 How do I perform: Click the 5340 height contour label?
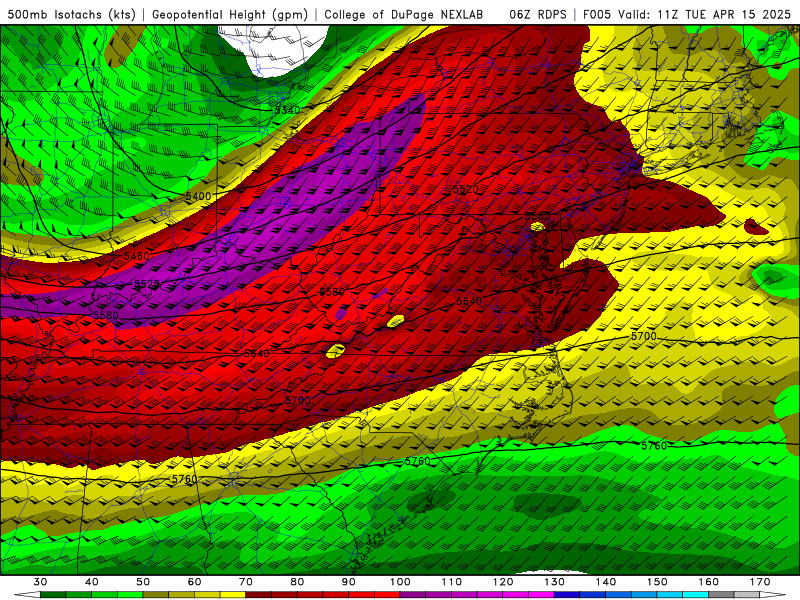(287, 110)
